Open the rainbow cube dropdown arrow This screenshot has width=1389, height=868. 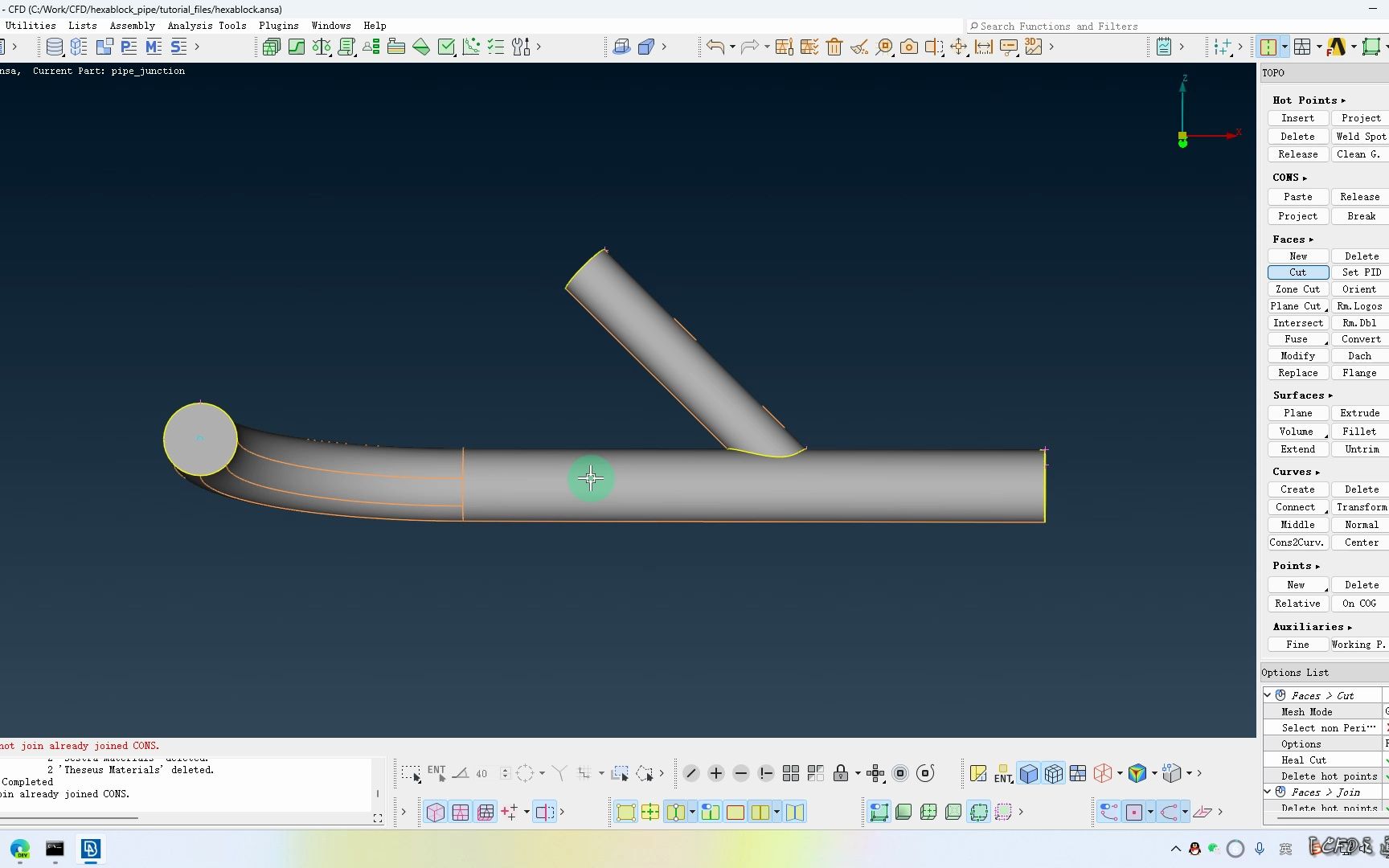tap(1154, 773)
